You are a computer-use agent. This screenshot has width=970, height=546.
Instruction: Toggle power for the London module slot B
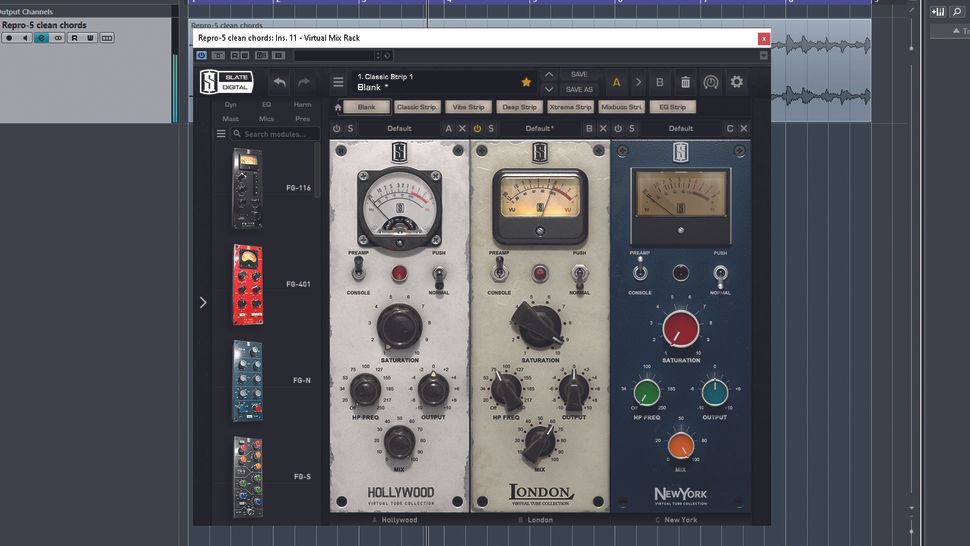(x=477, y=129)
